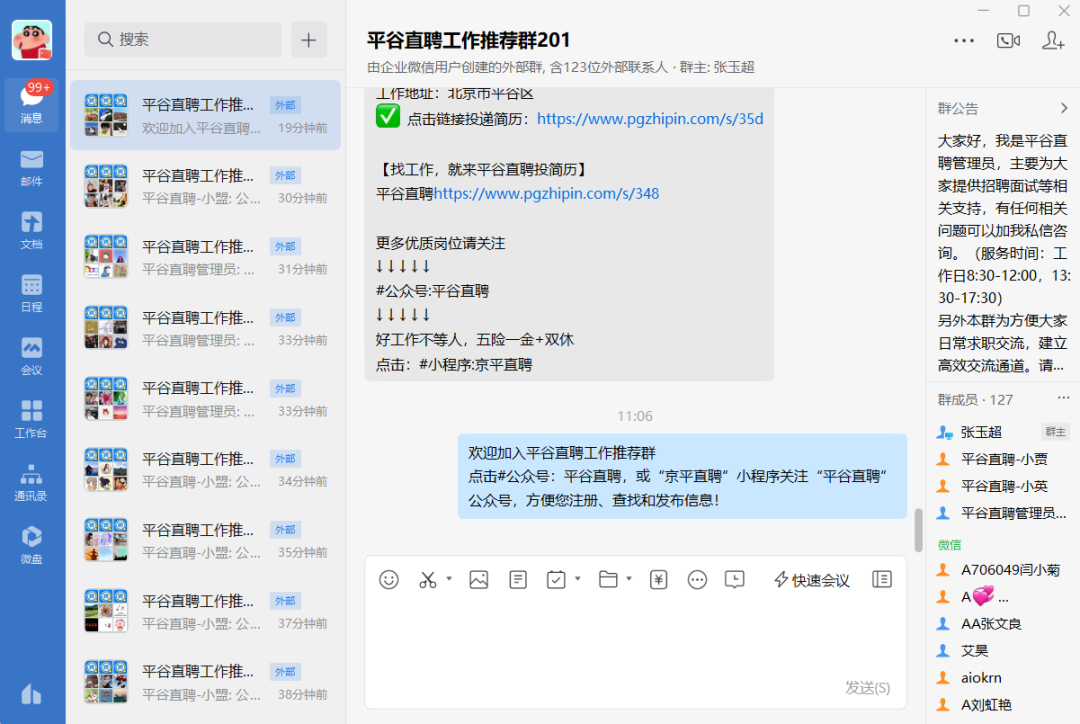Image resolution: width=1080 pixels, height=724 pixels.
Task: Click the plus button beside search
Action: 309,39
